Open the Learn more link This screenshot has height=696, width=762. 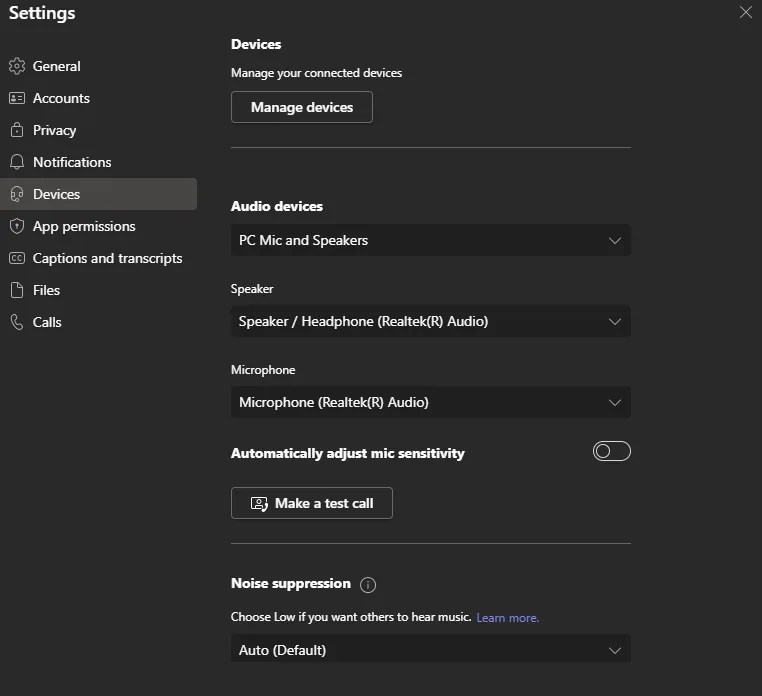point(507,618)
